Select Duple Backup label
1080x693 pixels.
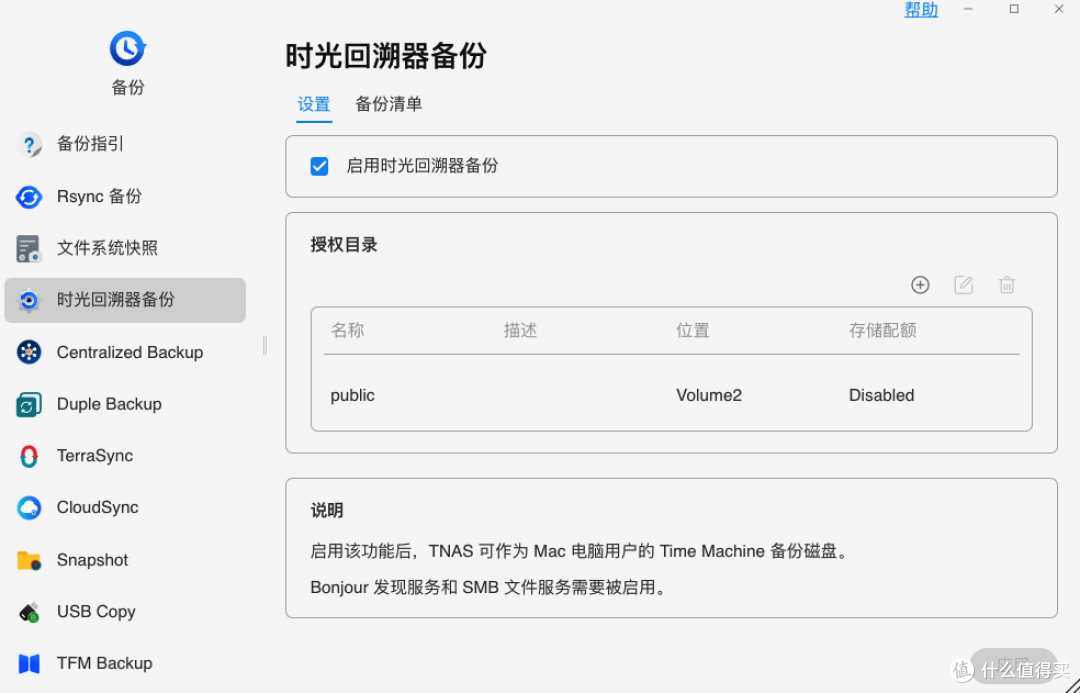[109, 404]
